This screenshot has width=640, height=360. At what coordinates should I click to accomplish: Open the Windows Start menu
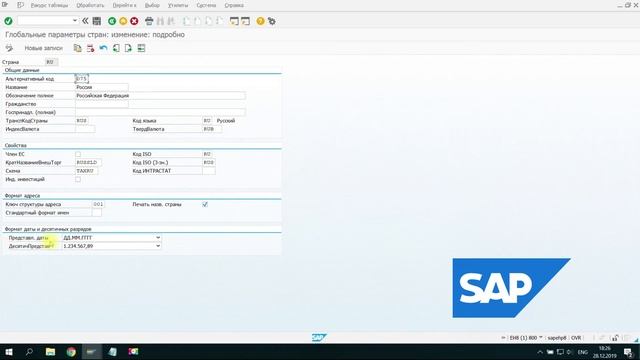[9, 351]
